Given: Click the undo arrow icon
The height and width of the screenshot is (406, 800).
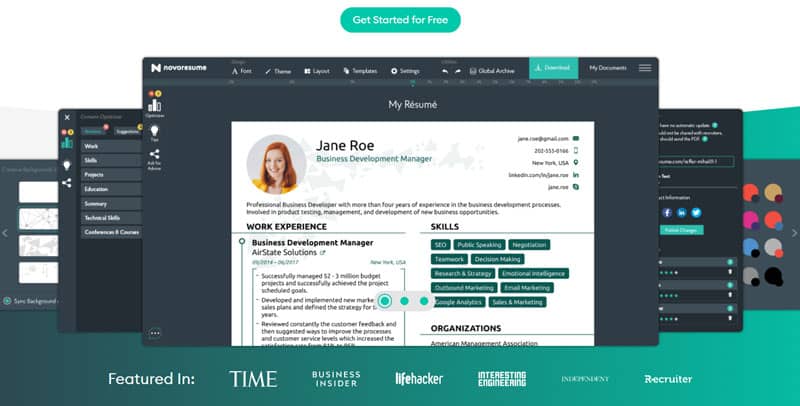Looking at the screenshot, I should click(x=445, y=71).
